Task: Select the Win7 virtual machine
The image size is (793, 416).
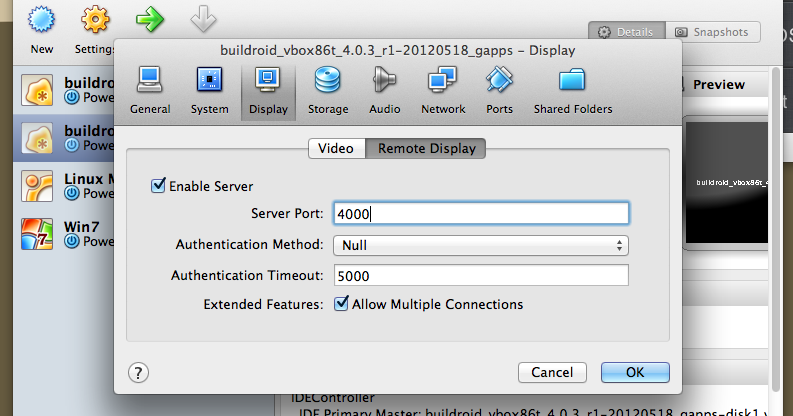Action: [64, 234]
